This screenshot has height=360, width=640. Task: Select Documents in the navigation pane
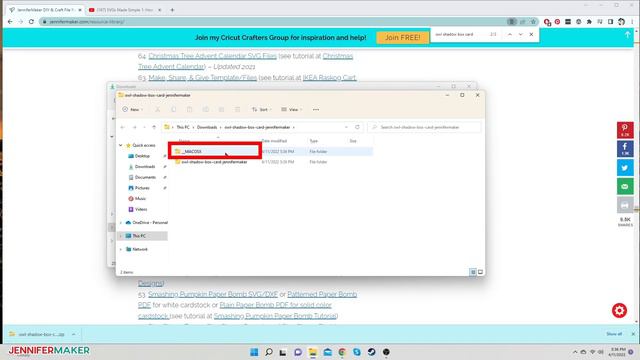[x=145, y=177]
